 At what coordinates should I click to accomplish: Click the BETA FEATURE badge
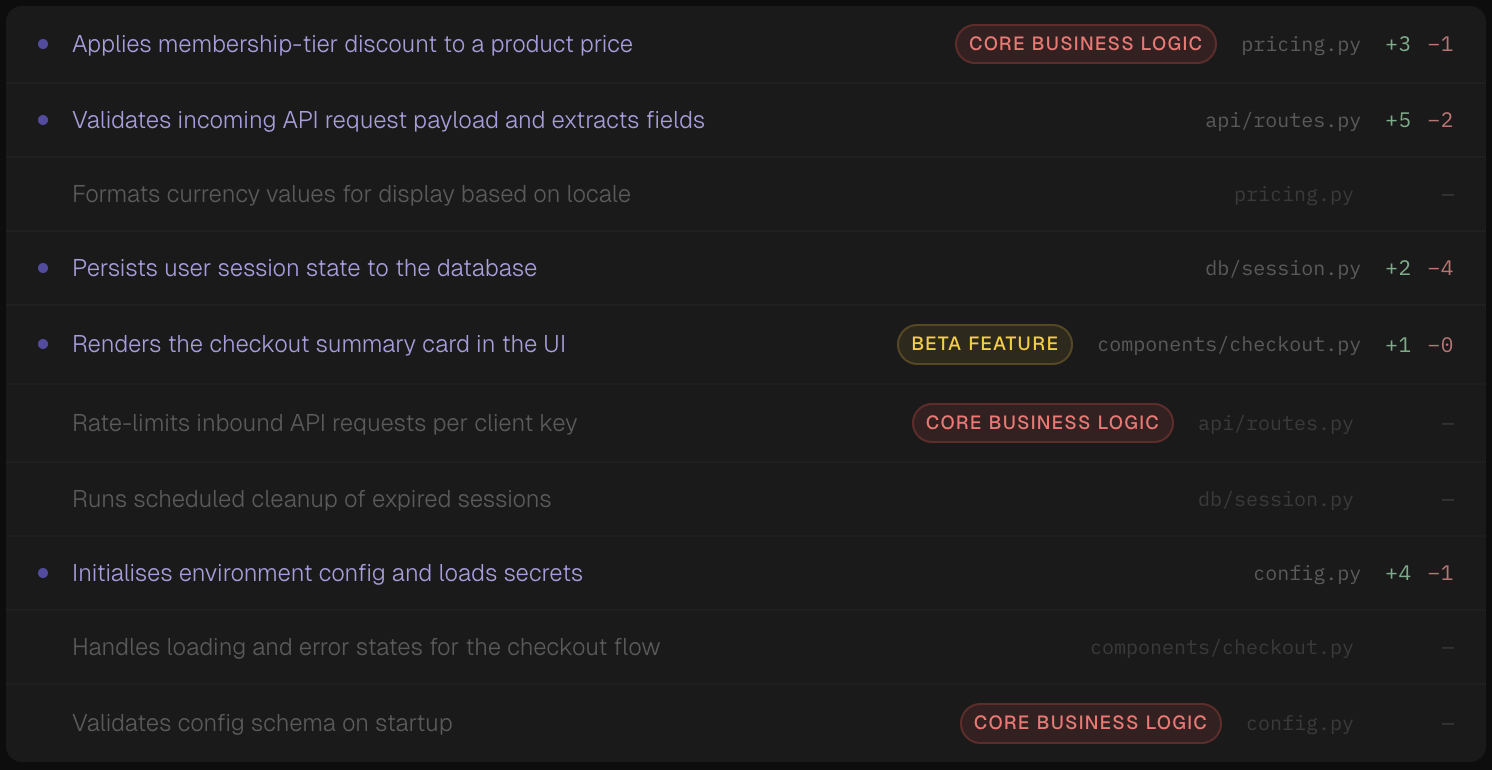pos(984,344)
